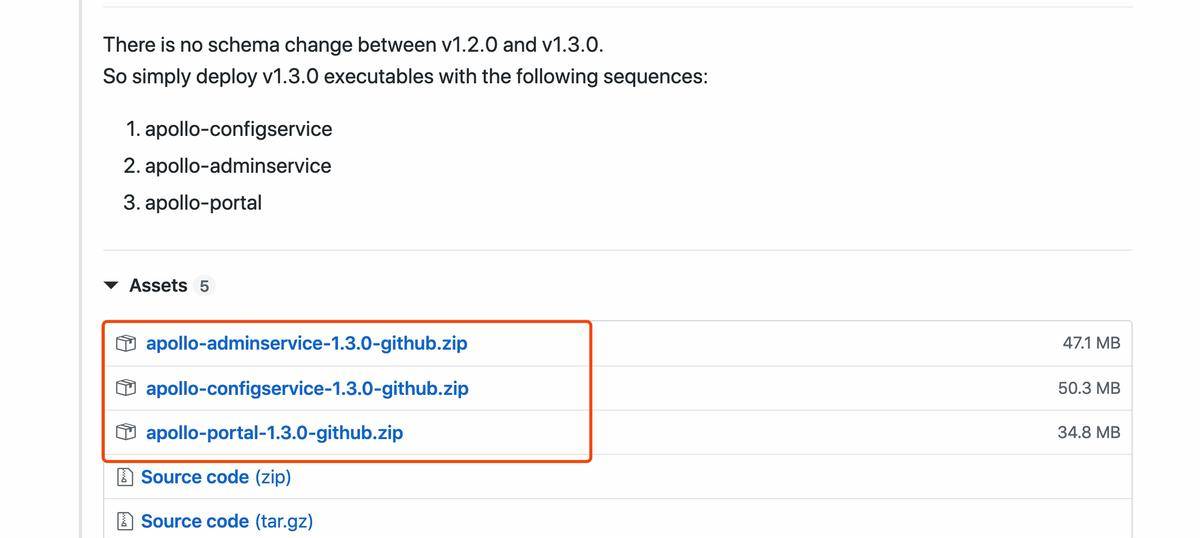Click the package icon beside apollo-configservice zip

click(x=125, y=388)
